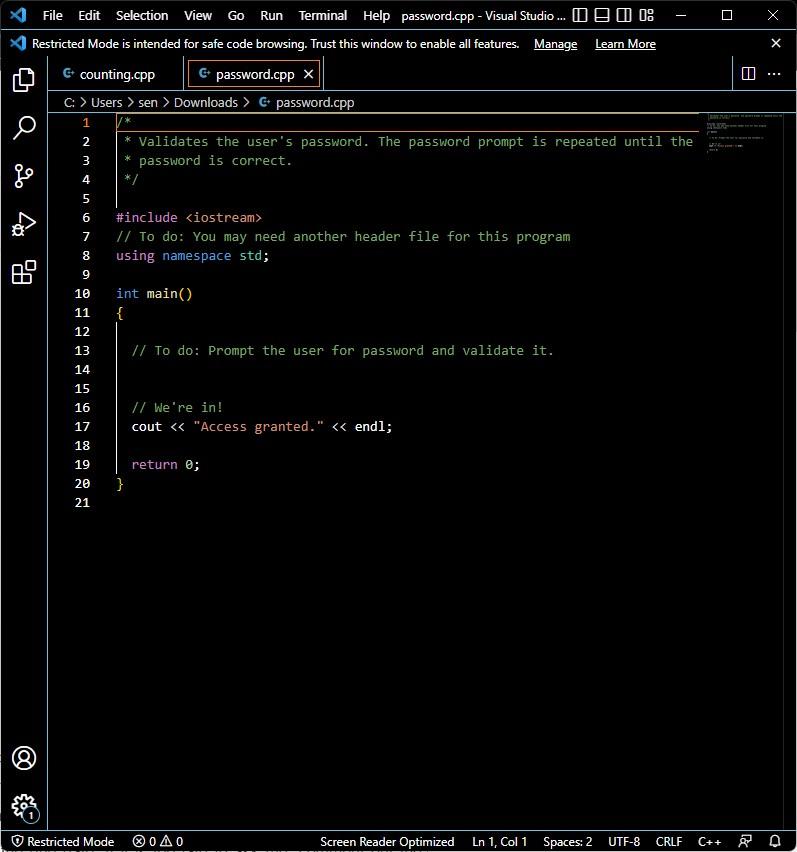Open notifications bell in status bar
The width and height of the screenshot is (797, 852).
point(775,841)
